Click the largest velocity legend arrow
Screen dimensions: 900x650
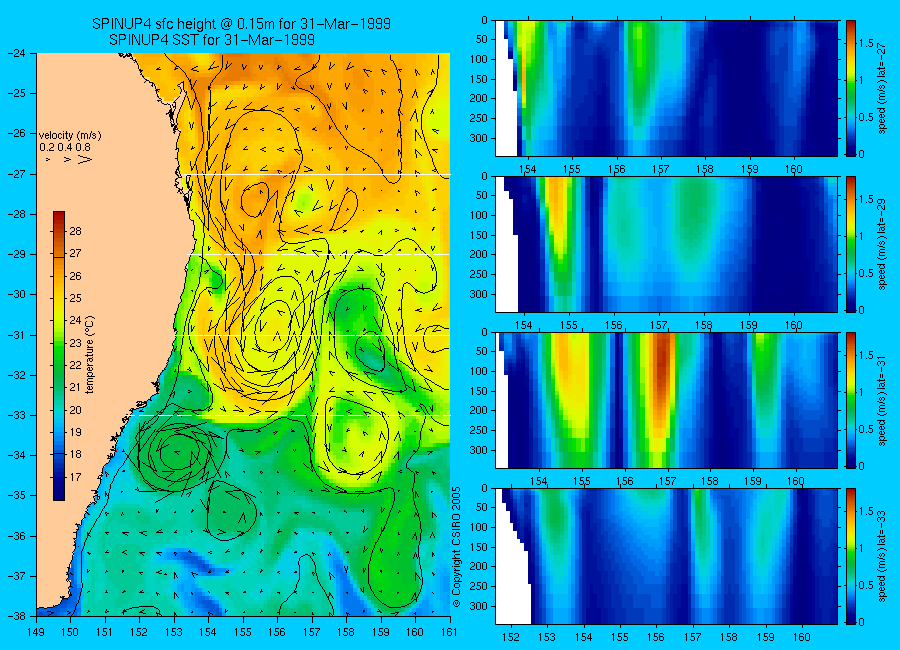(x=85, y=159)
